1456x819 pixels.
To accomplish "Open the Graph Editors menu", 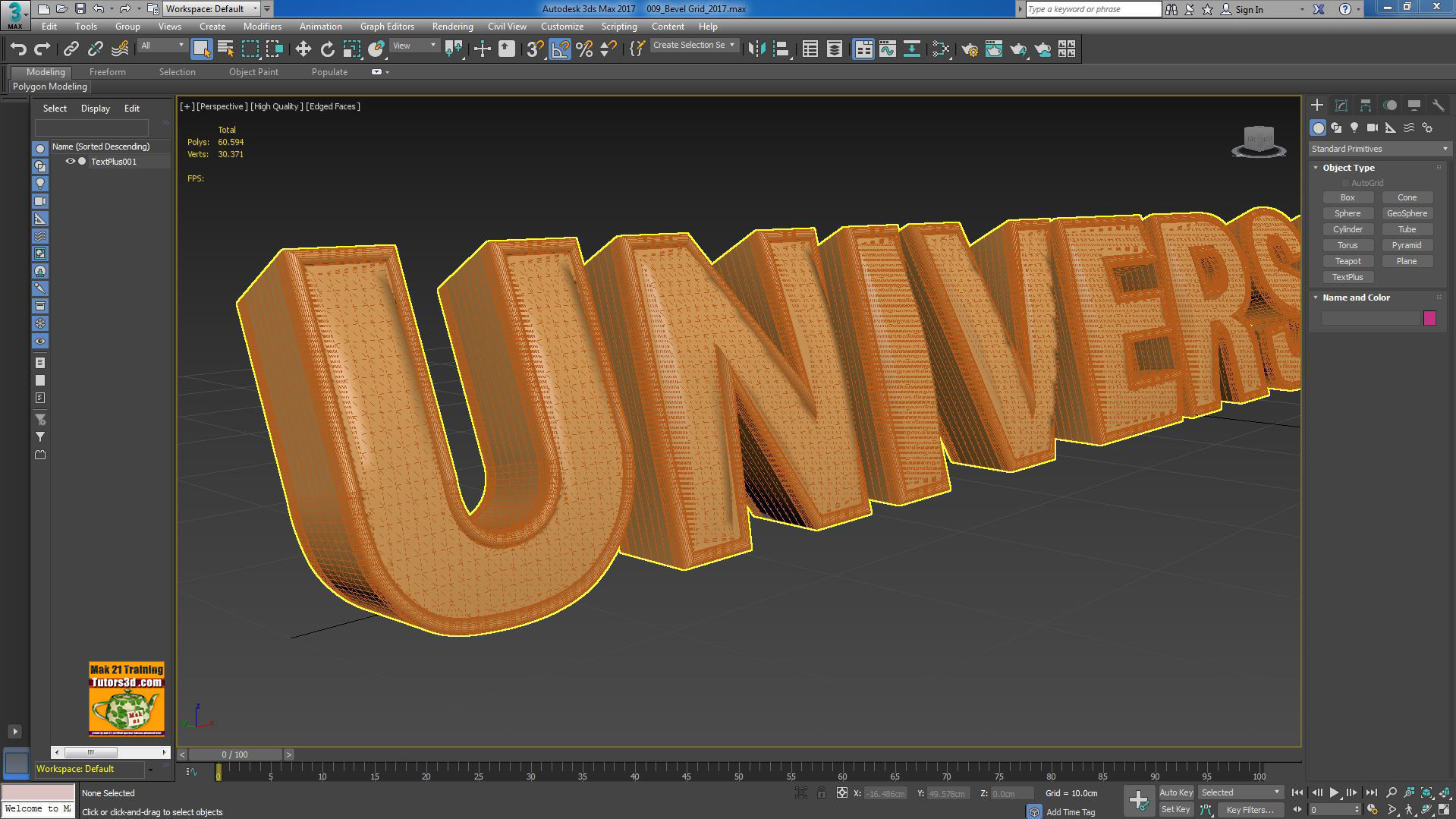I will pos(387,27).
